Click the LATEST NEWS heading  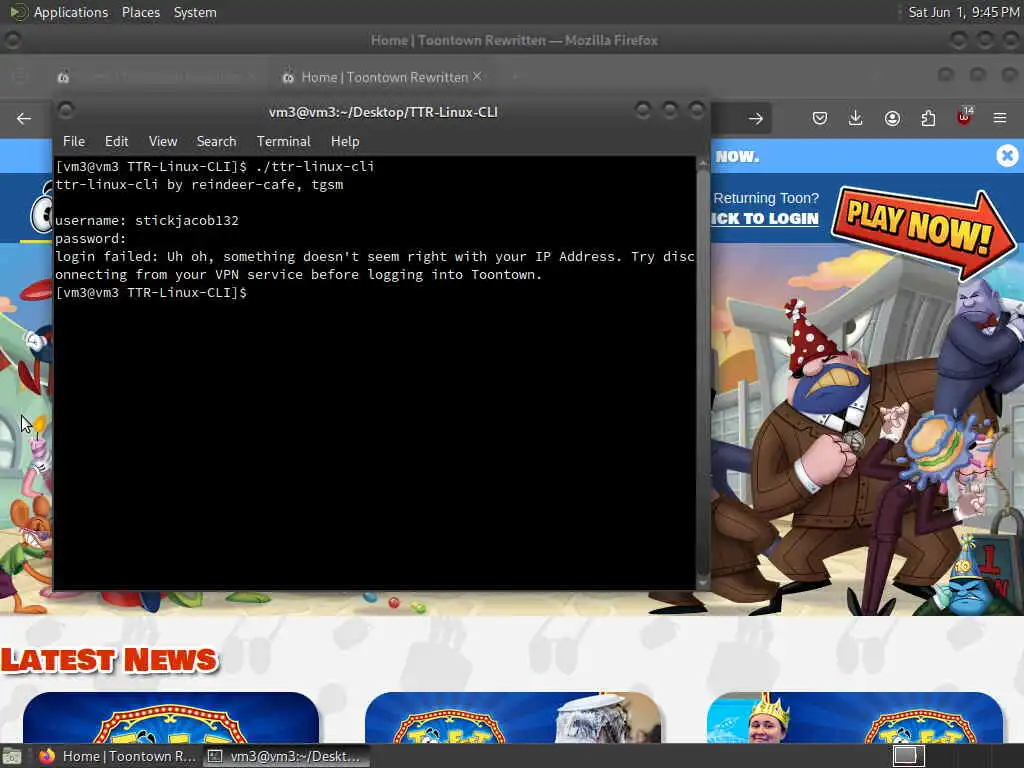coord(108,660)
